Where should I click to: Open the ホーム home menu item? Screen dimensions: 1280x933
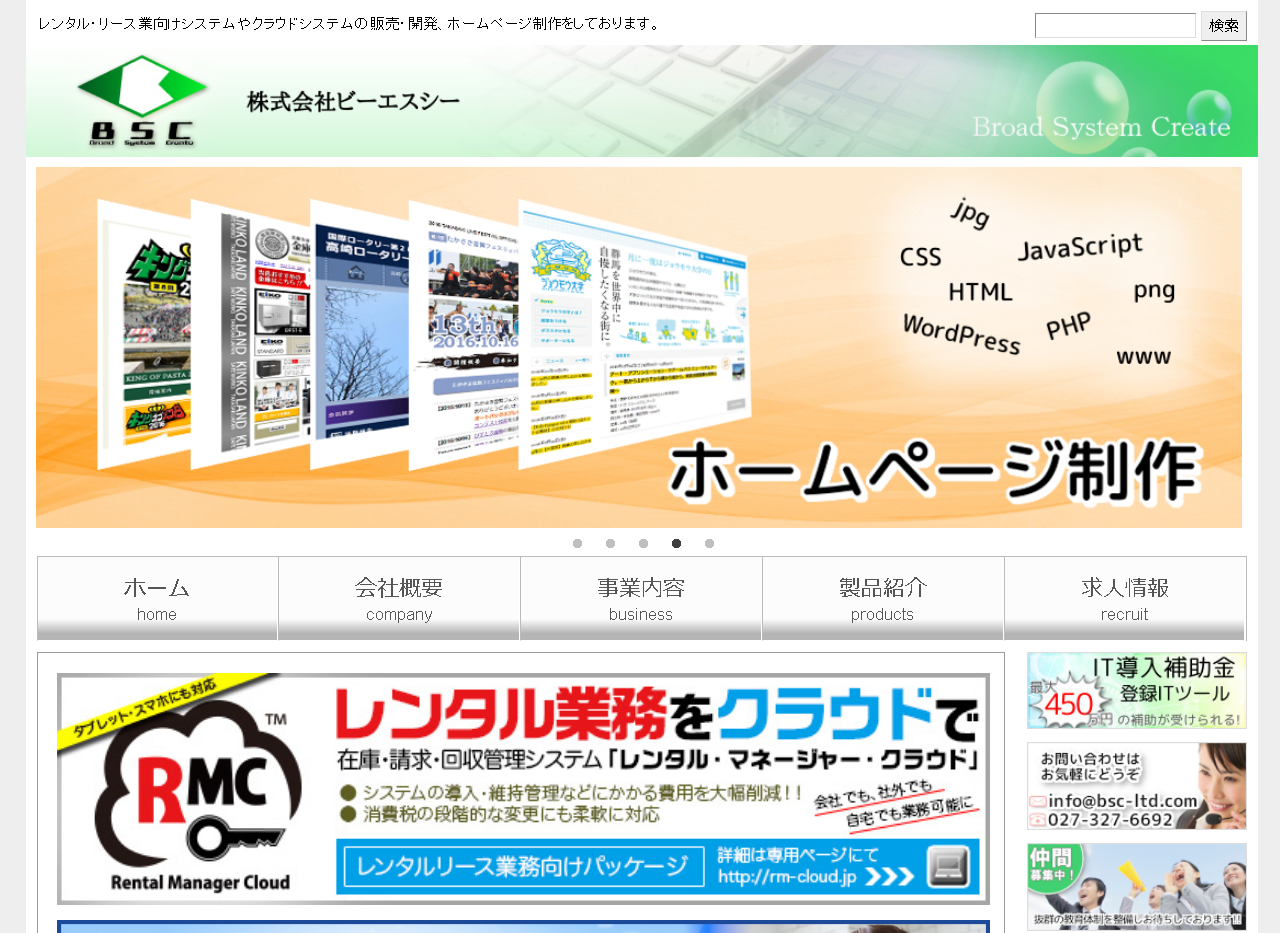158,598
